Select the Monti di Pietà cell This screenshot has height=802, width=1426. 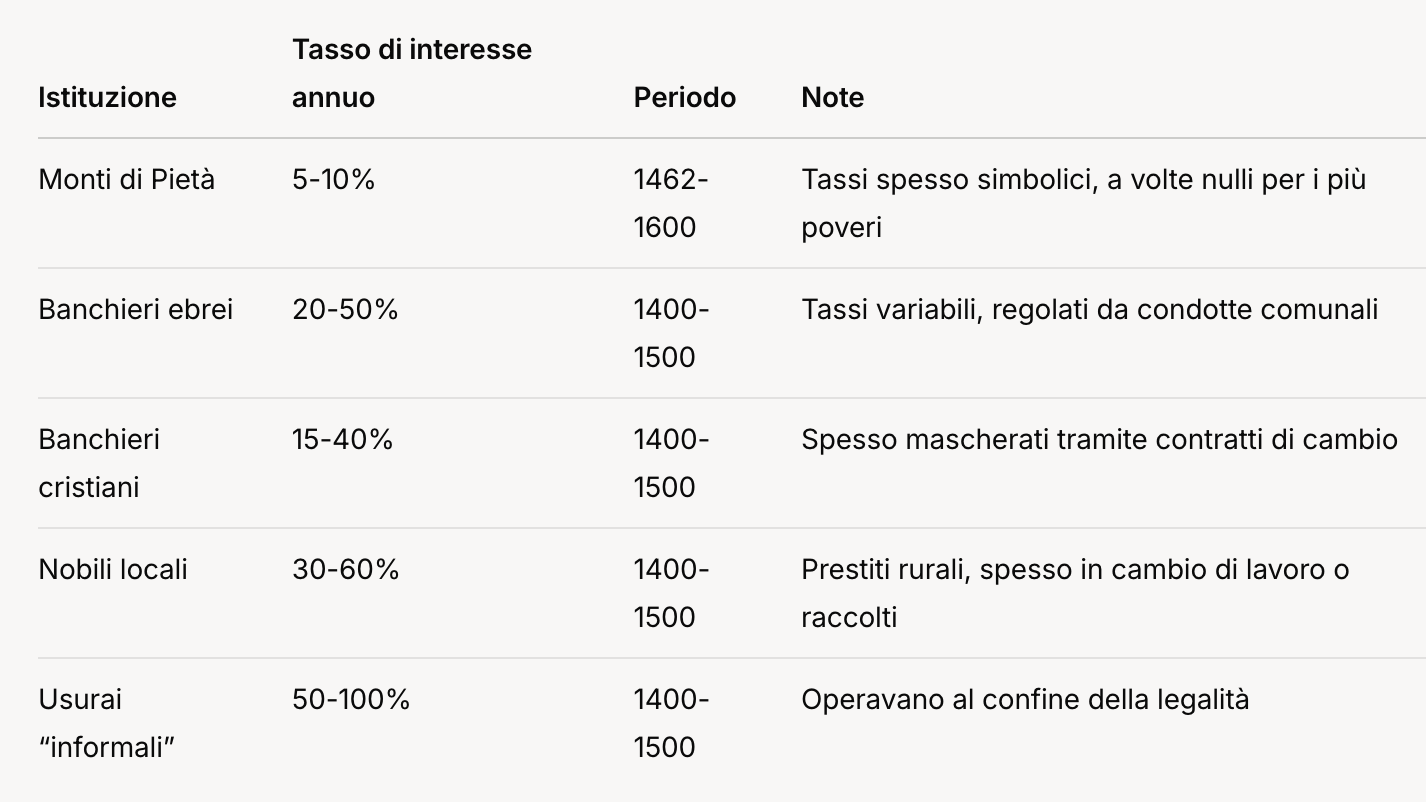click(126, 180)
